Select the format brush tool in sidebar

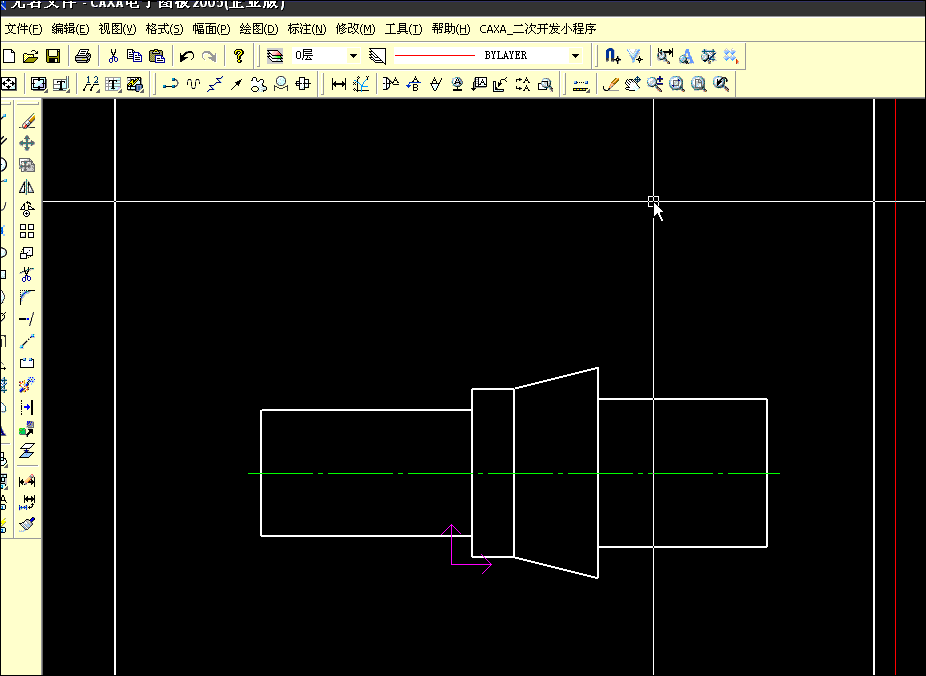click(x=27, y=524)
